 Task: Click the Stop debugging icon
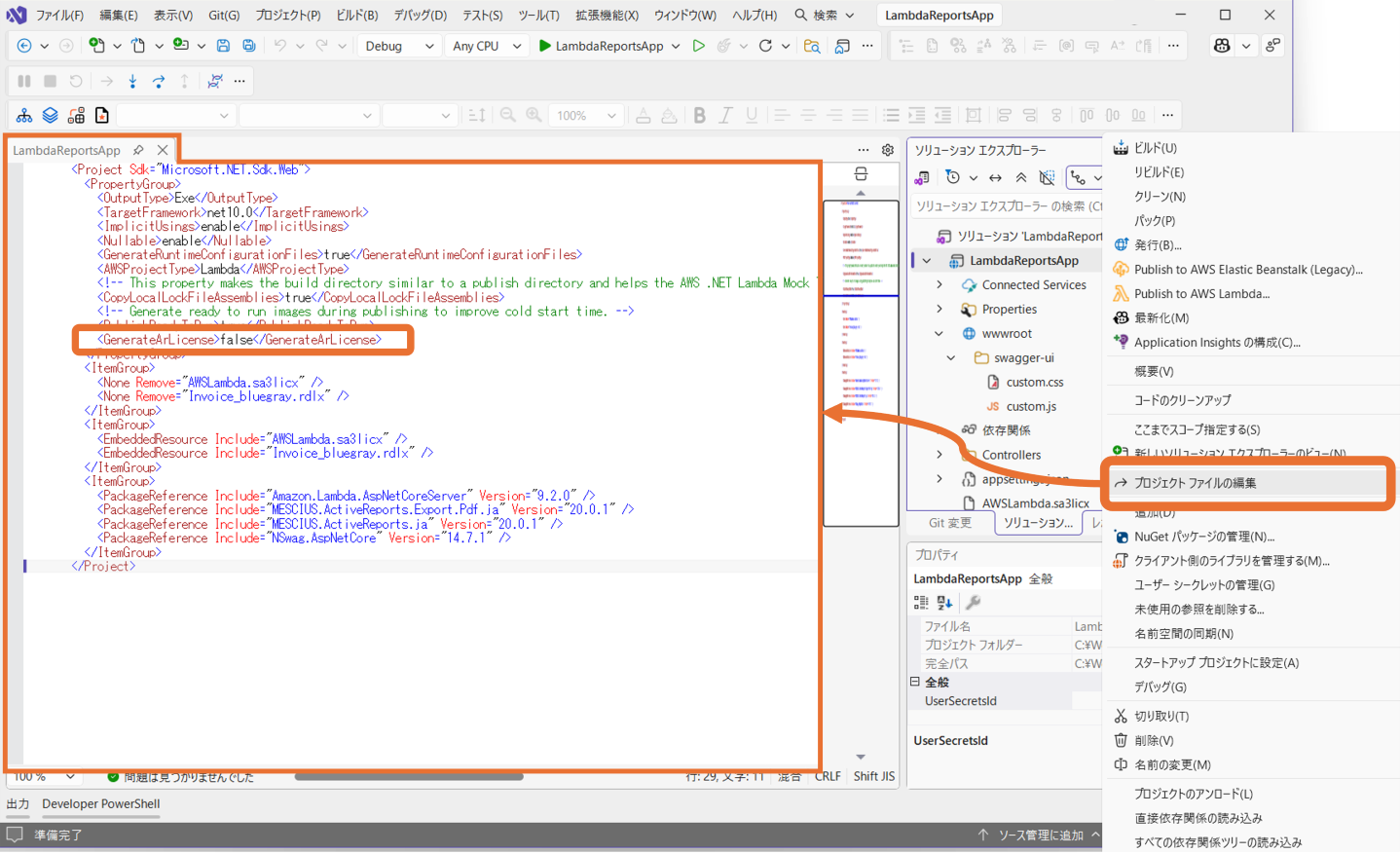(x=50, y=81)
